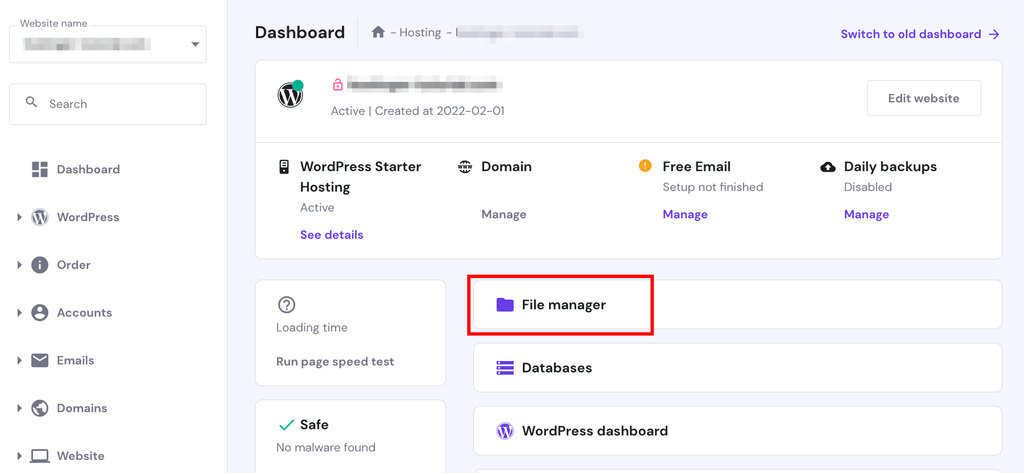Click the Domains globe icon in sidebar
The height and width of the screenshot is (473, 1024).
point(40,408)
